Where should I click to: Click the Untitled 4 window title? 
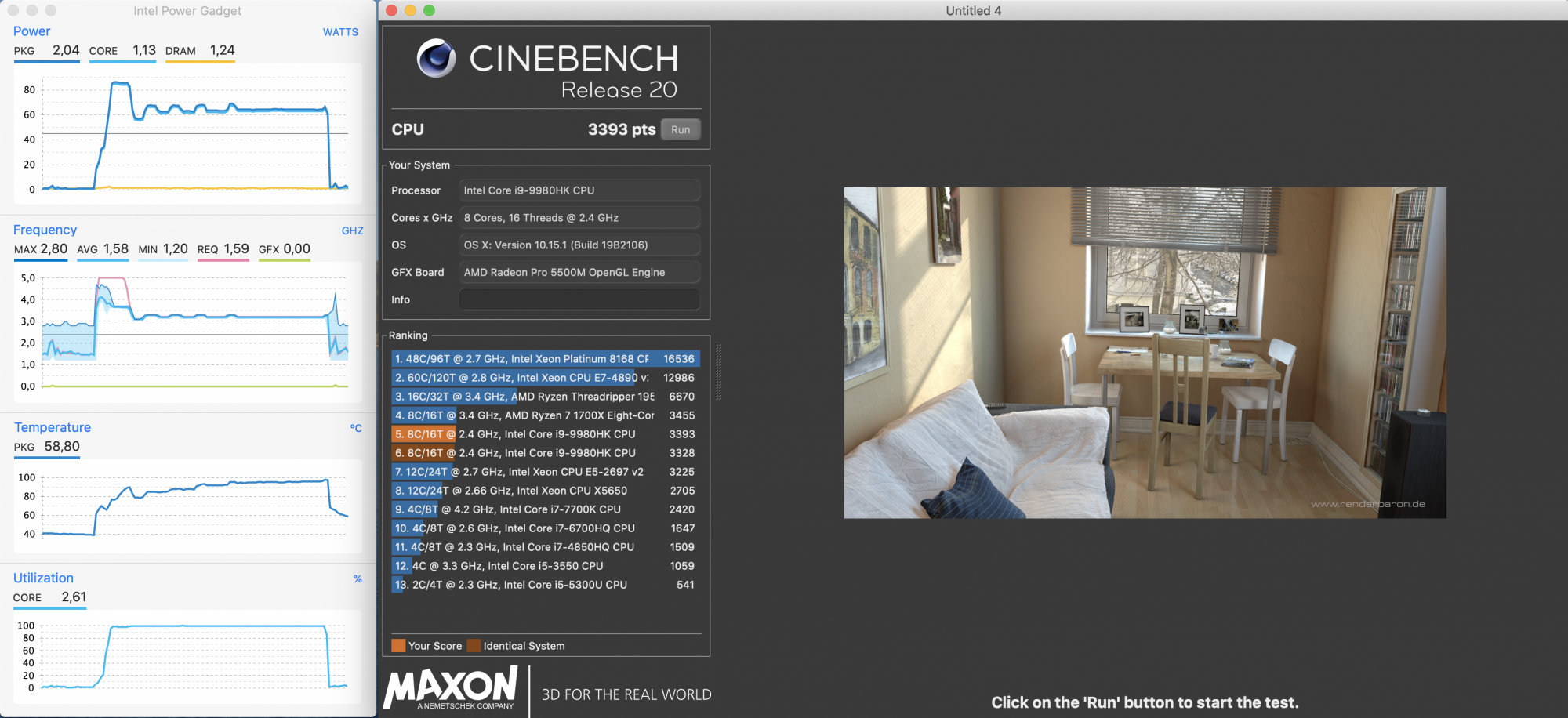pyautogui.click(x=974, y=10)
